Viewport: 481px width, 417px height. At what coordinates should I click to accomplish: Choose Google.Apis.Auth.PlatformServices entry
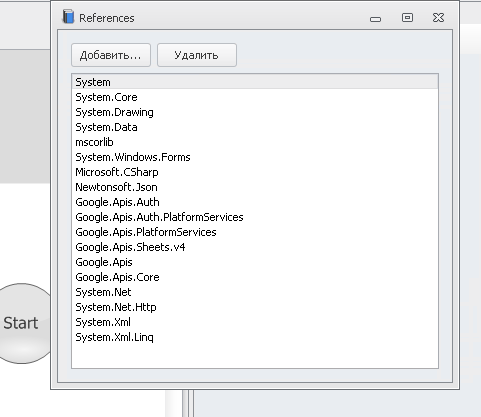click(x=255, y=217)
